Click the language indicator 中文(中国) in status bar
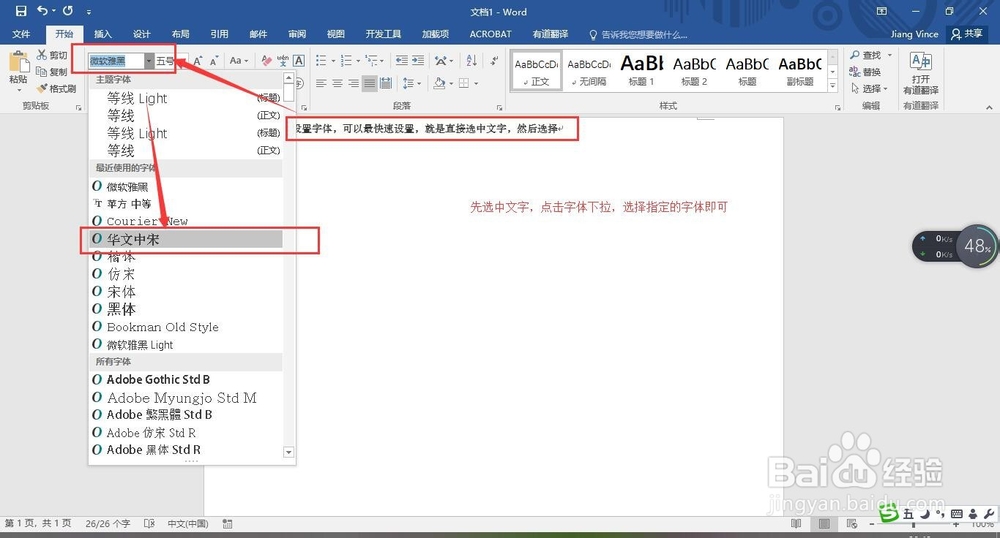 188,523
